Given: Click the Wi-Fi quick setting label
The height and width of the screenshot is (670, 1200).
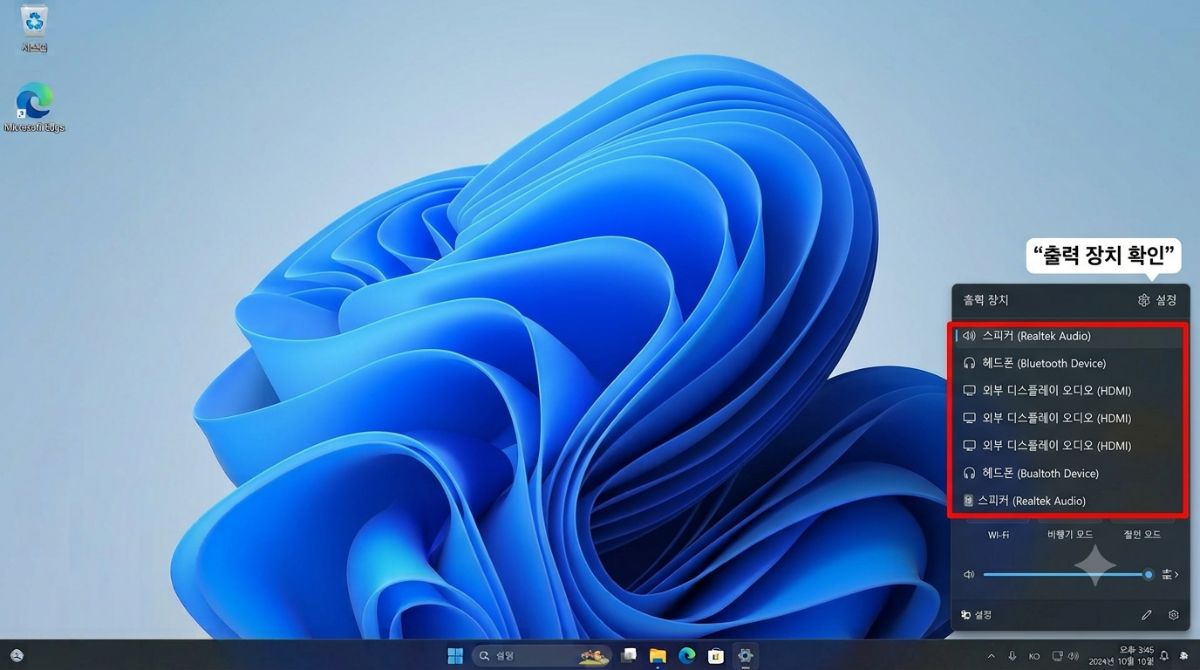Looking at the screenshot, I should point(998,535).
